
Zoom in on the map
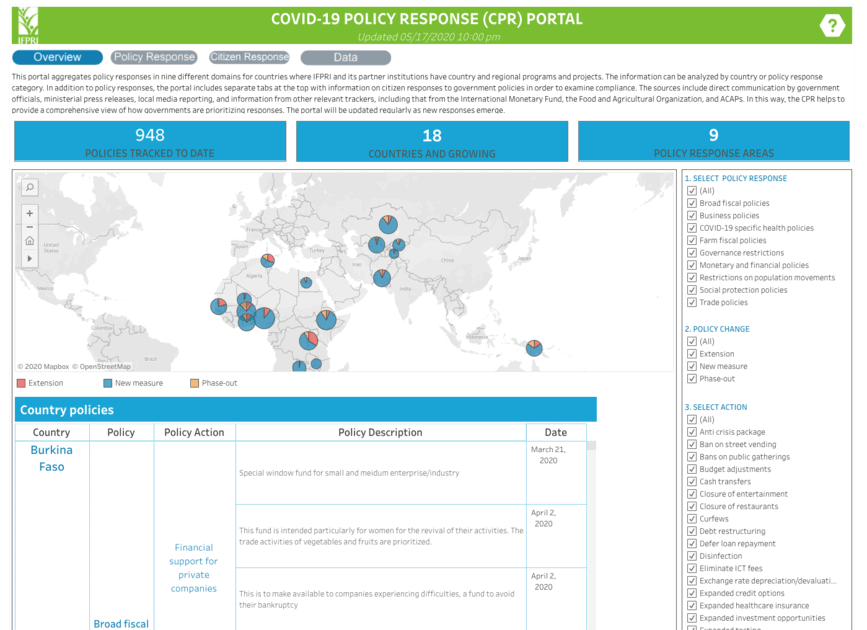pos(29,213)
